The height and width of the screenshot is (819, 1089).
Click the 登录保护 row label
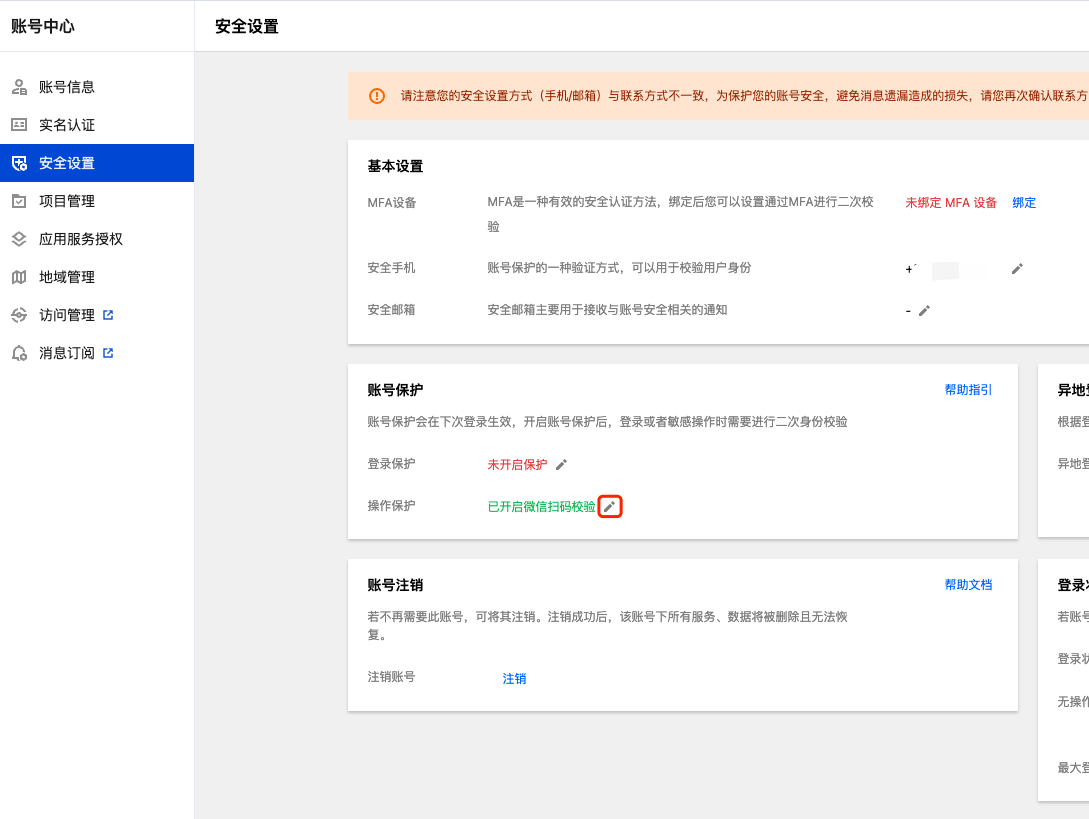[391, 463]
